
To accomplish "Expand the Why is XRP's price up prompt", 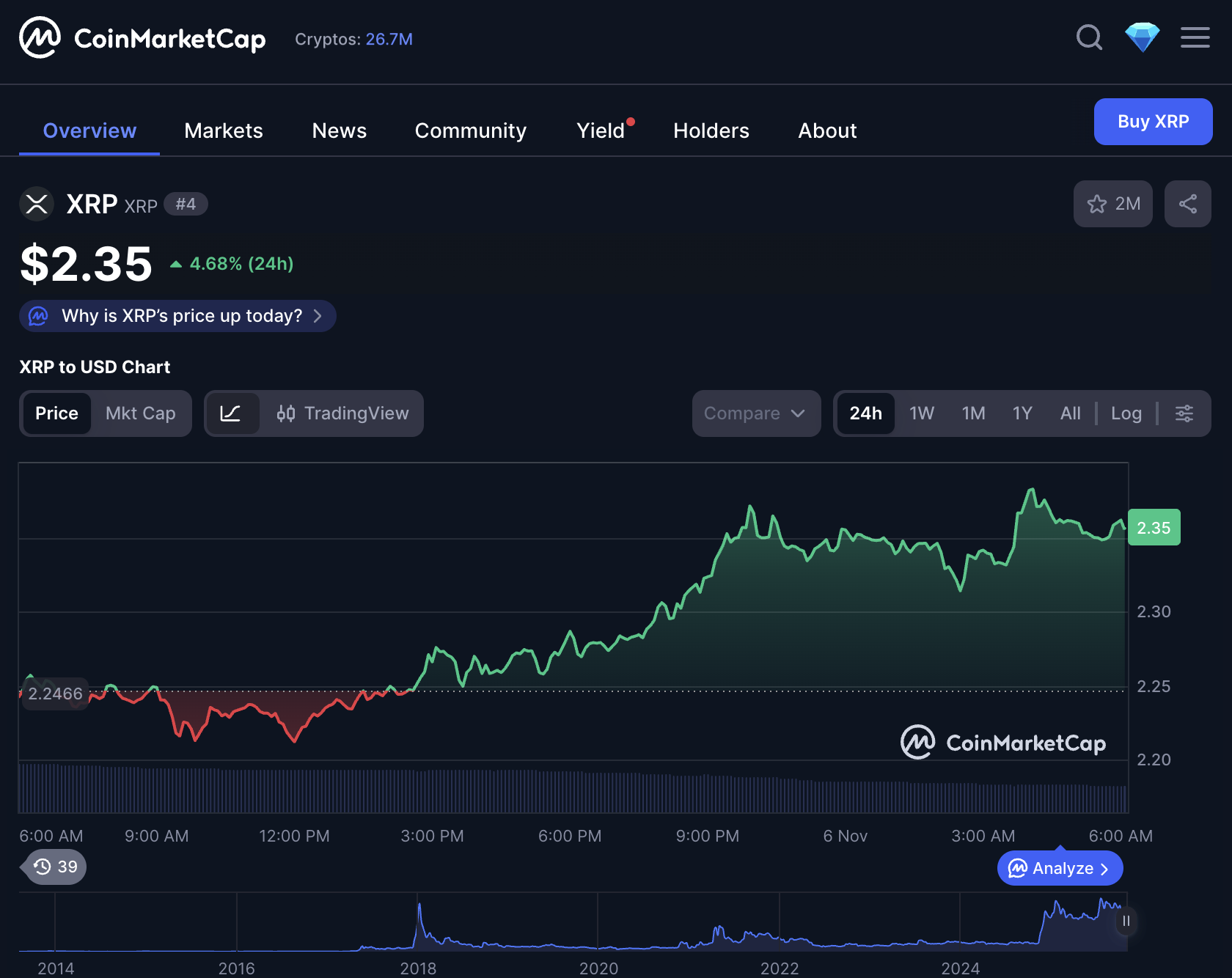I will [177, 316].
